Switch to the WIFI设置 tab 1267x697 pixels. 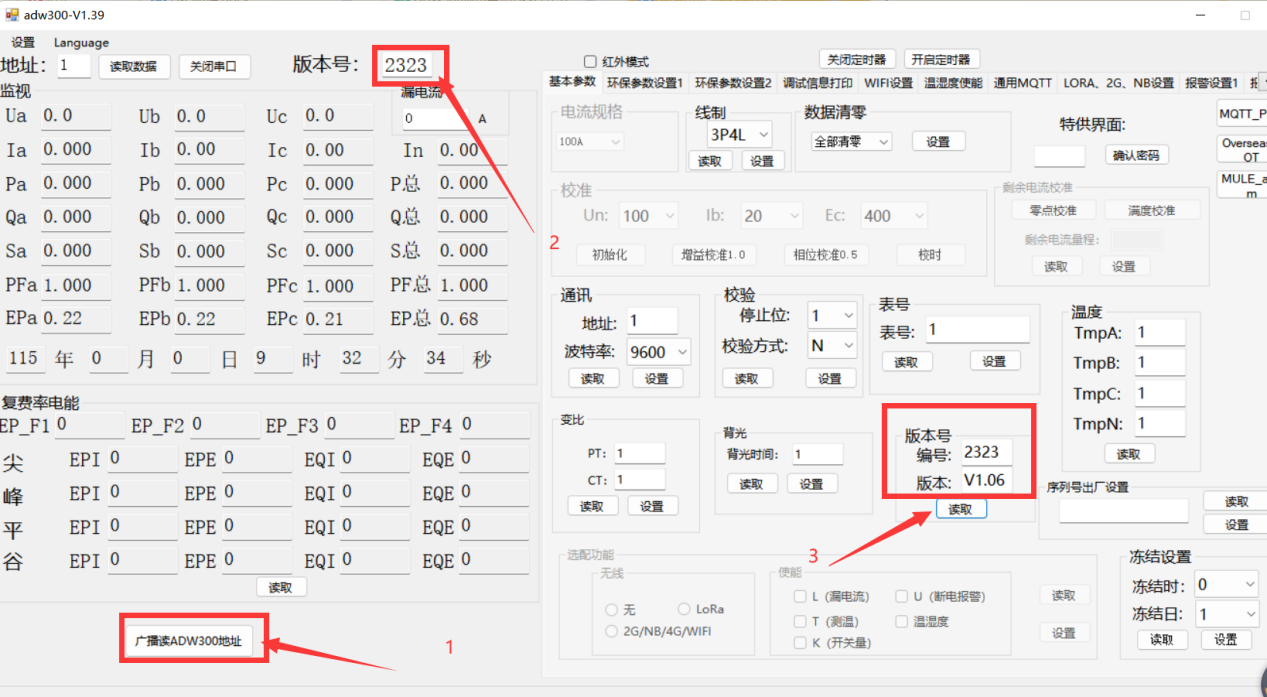coord(888,83)
